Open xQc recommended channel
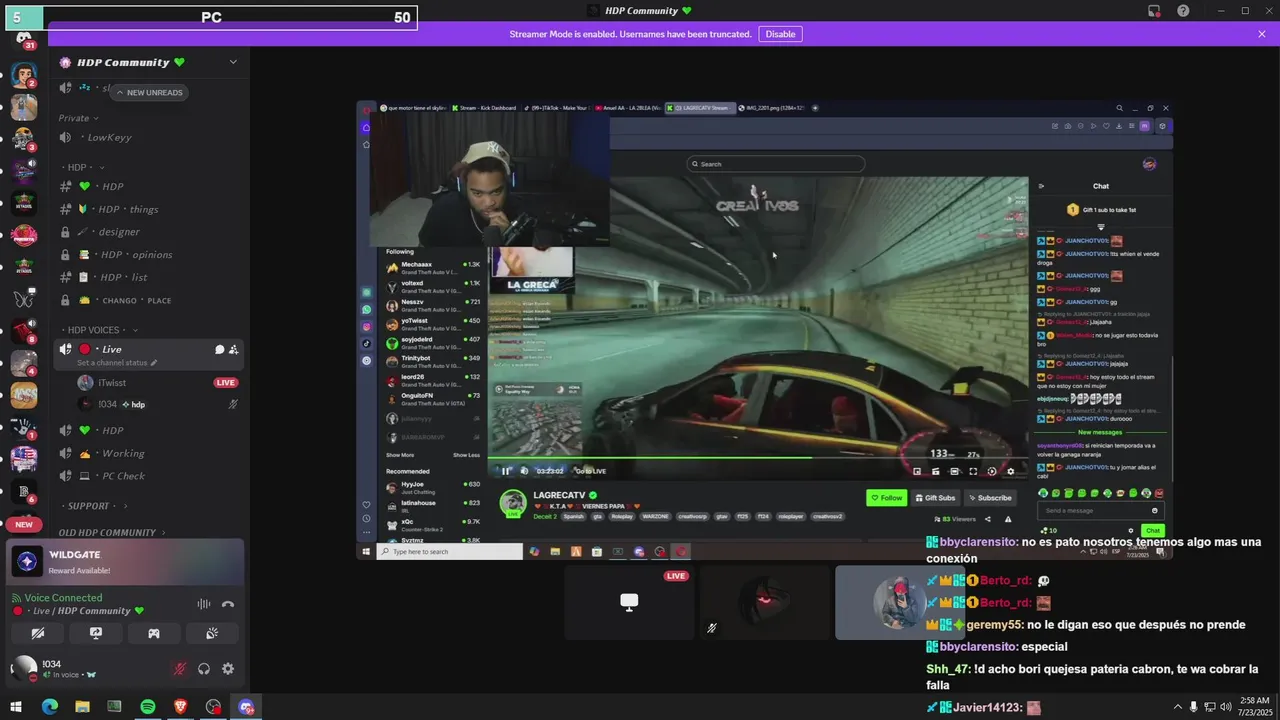 tap(433, 524)
